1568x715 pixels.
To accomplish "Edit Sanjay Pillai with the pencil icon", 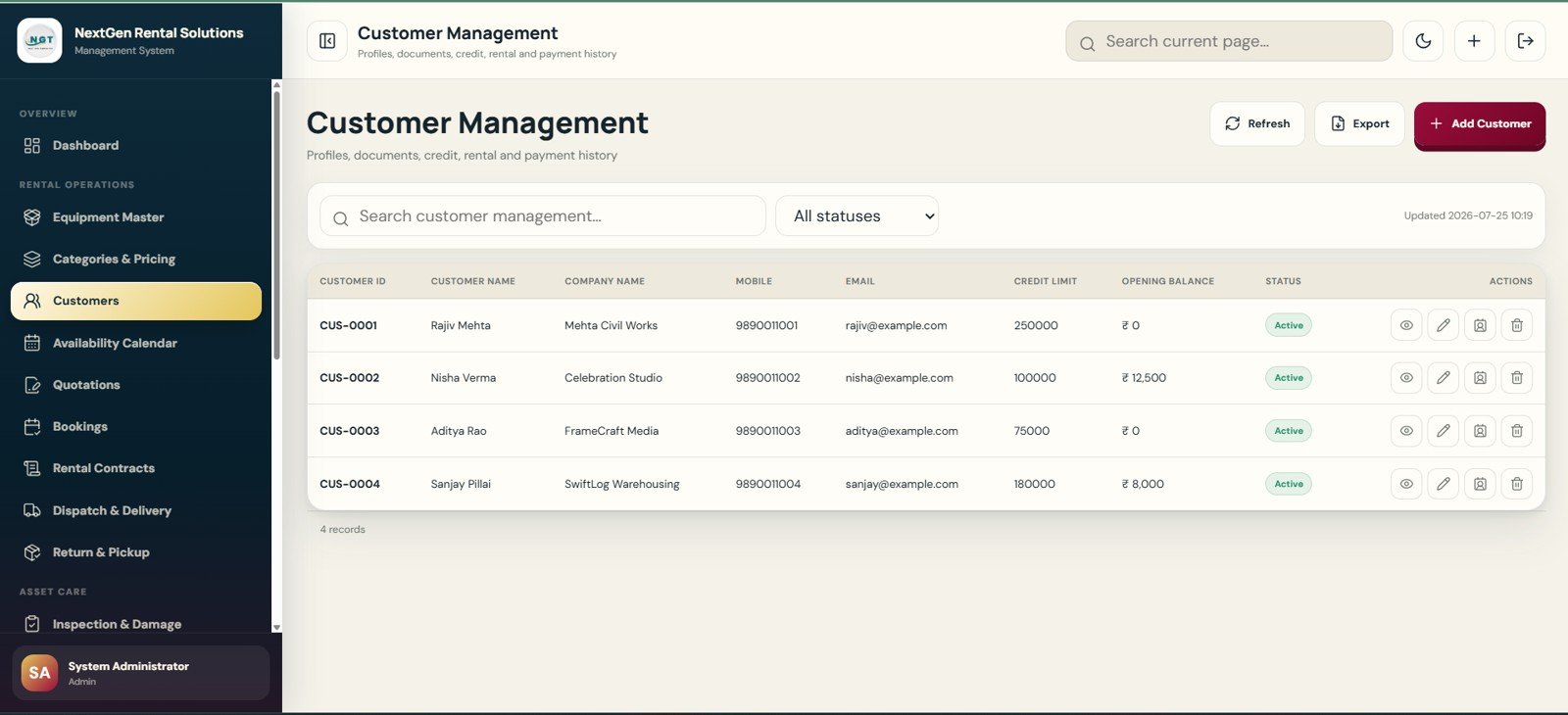I will tap(1444, 483).
